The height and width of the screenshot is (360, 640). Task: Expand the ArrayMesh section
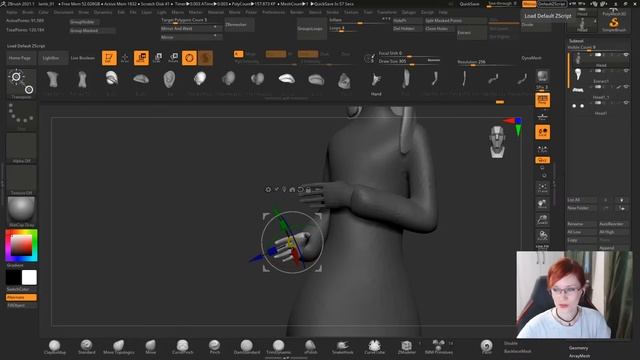(x=580, y=356)
